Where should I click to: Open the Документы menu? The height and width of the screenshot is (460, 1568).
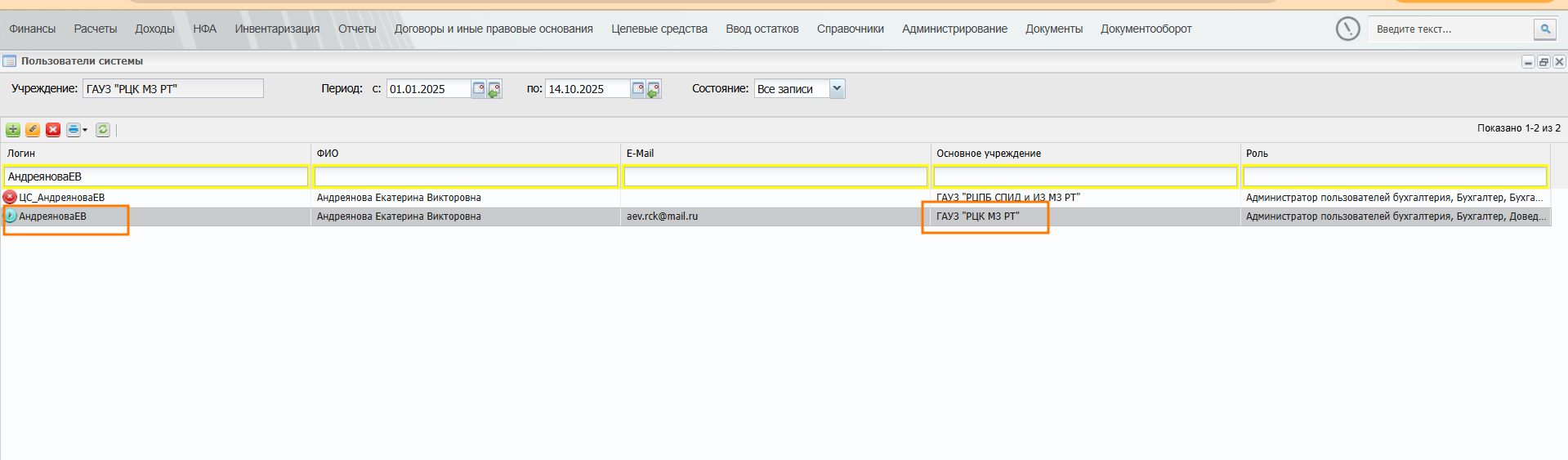[x=1054, y=29]
